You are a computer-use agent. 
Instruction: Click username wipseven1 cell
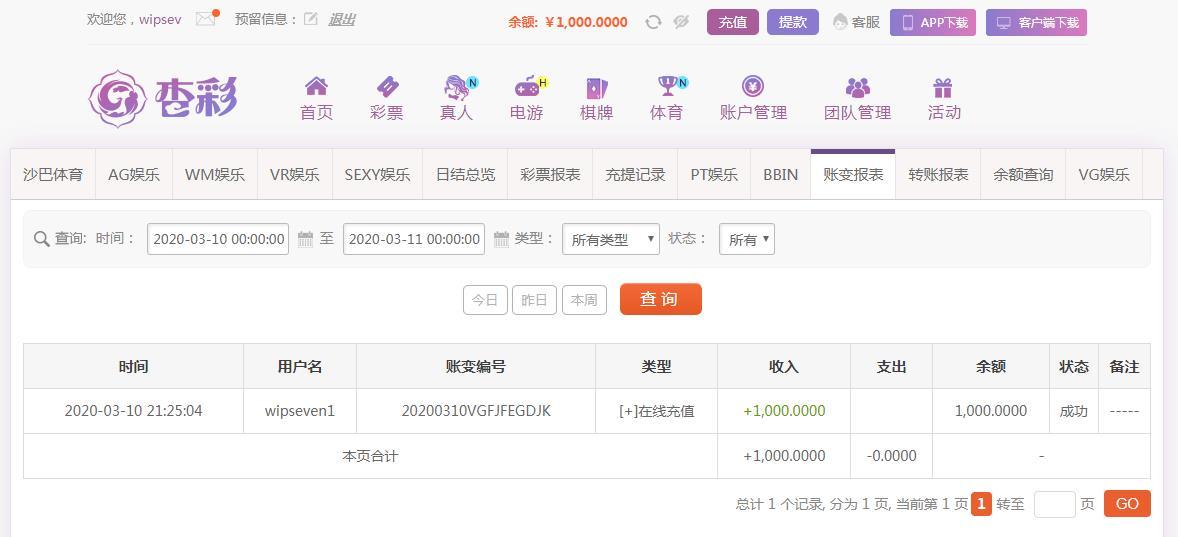click(300, 411)
